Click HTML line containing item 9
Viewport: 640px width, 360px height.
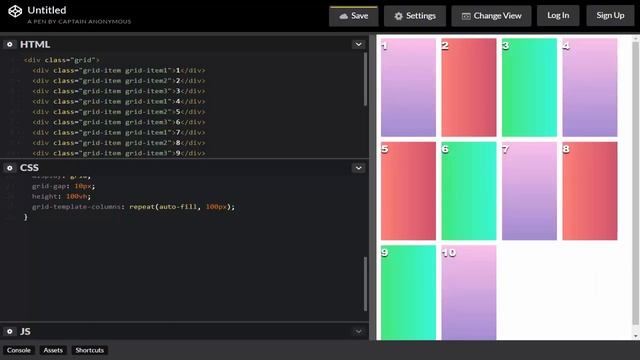[119, 153]
